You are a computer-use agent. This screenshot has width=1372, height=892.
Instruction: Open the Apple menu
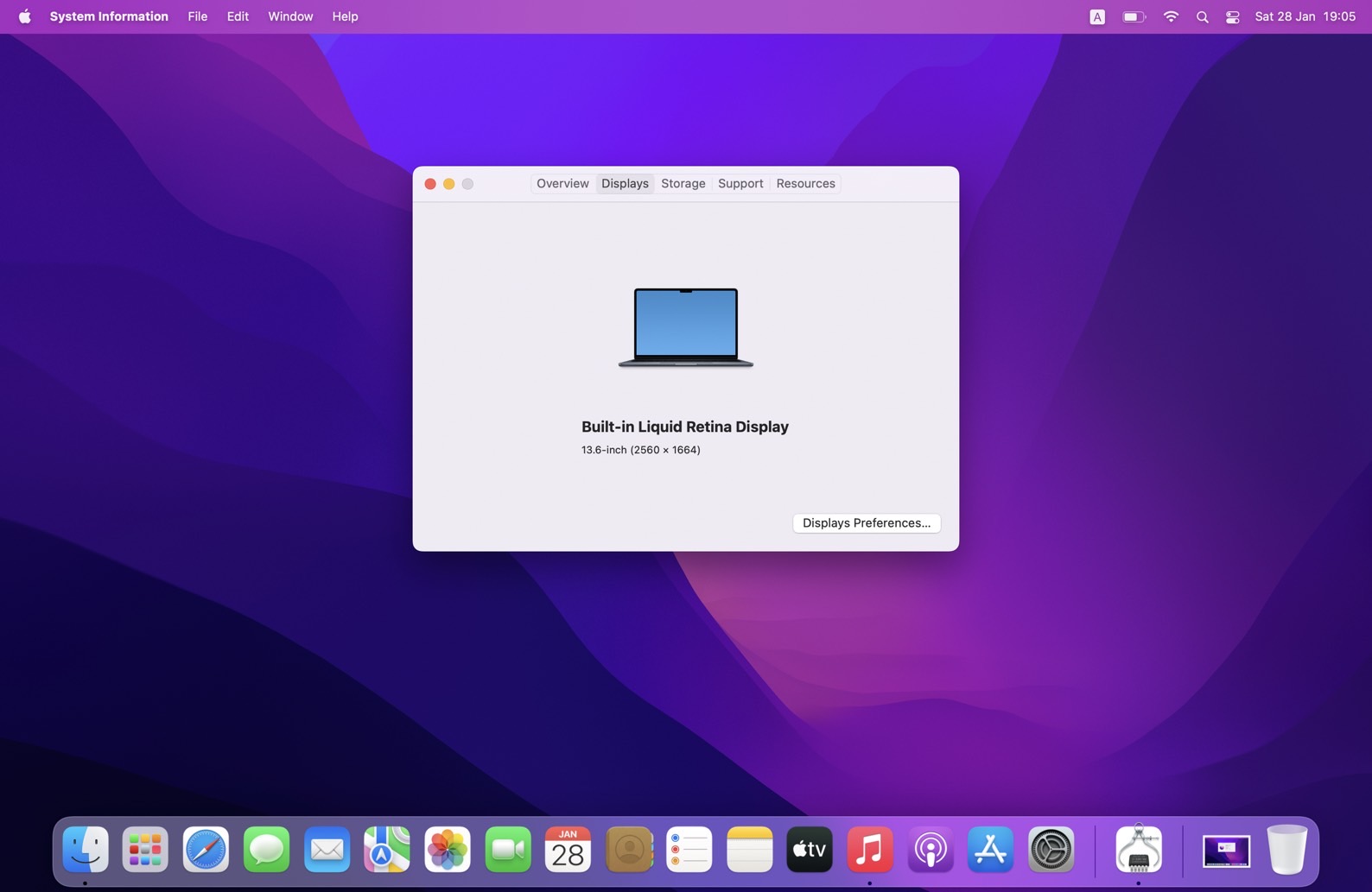point(24,17)
